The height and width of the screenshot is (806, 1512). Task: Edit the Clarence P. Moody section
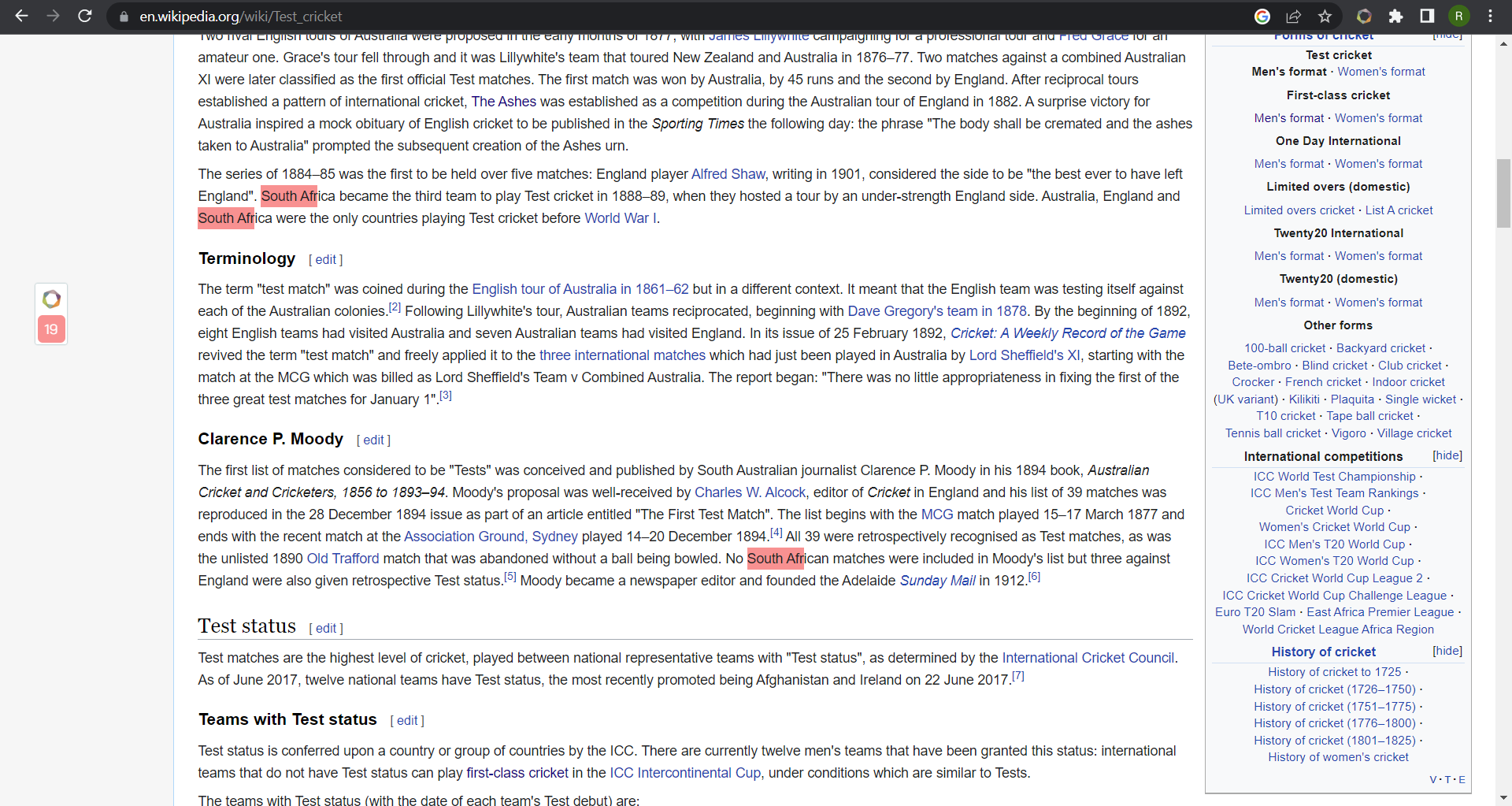[374, 440]
